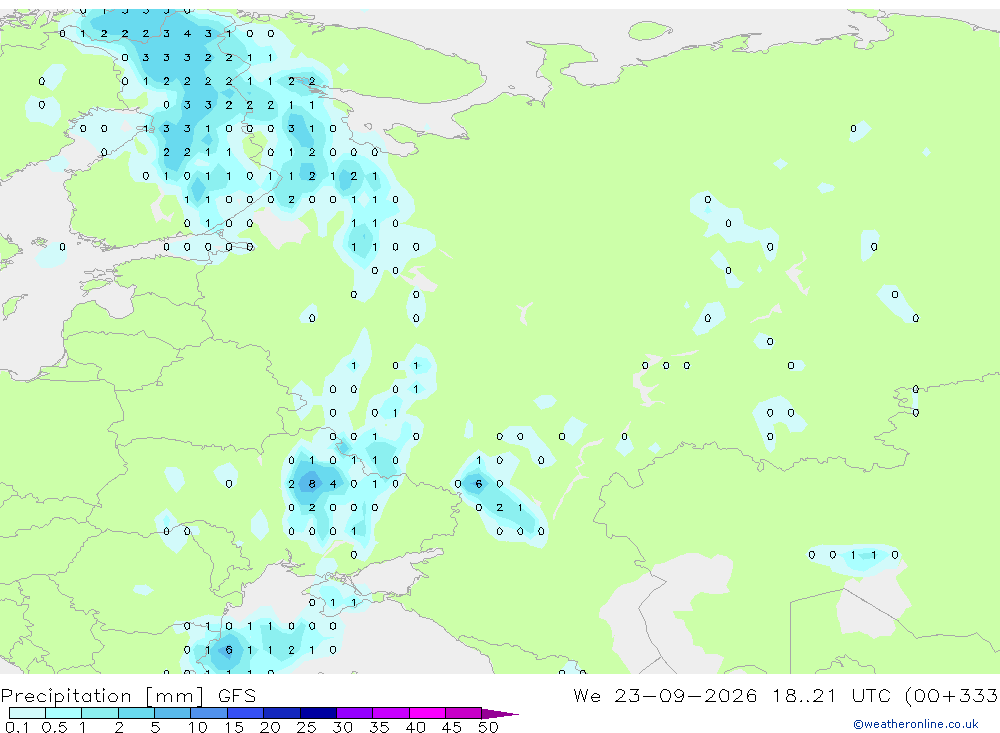Image resolution: width=1000 pixels, height=733 pixels.
Task: Click the precipitation value 8 on the map
Action: pyautogui.click(x=312, y=484)
